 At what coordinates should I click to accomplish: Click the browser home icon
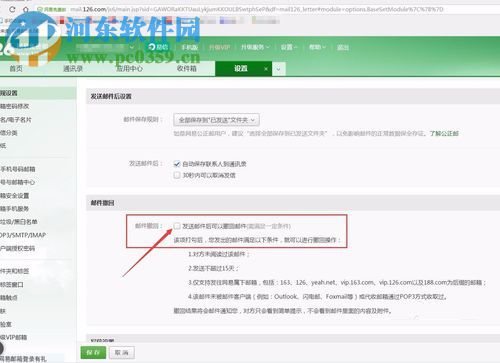point(26,9)
